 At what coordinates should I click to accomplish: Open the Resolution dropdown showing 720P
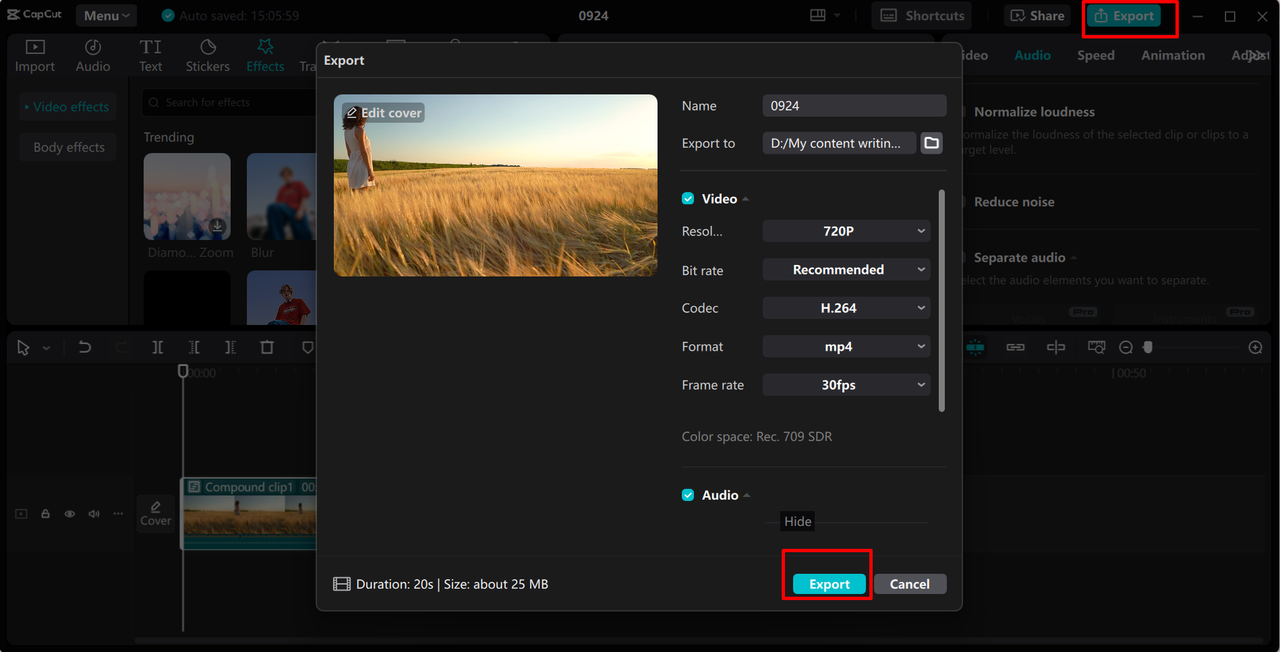[846, 231]
